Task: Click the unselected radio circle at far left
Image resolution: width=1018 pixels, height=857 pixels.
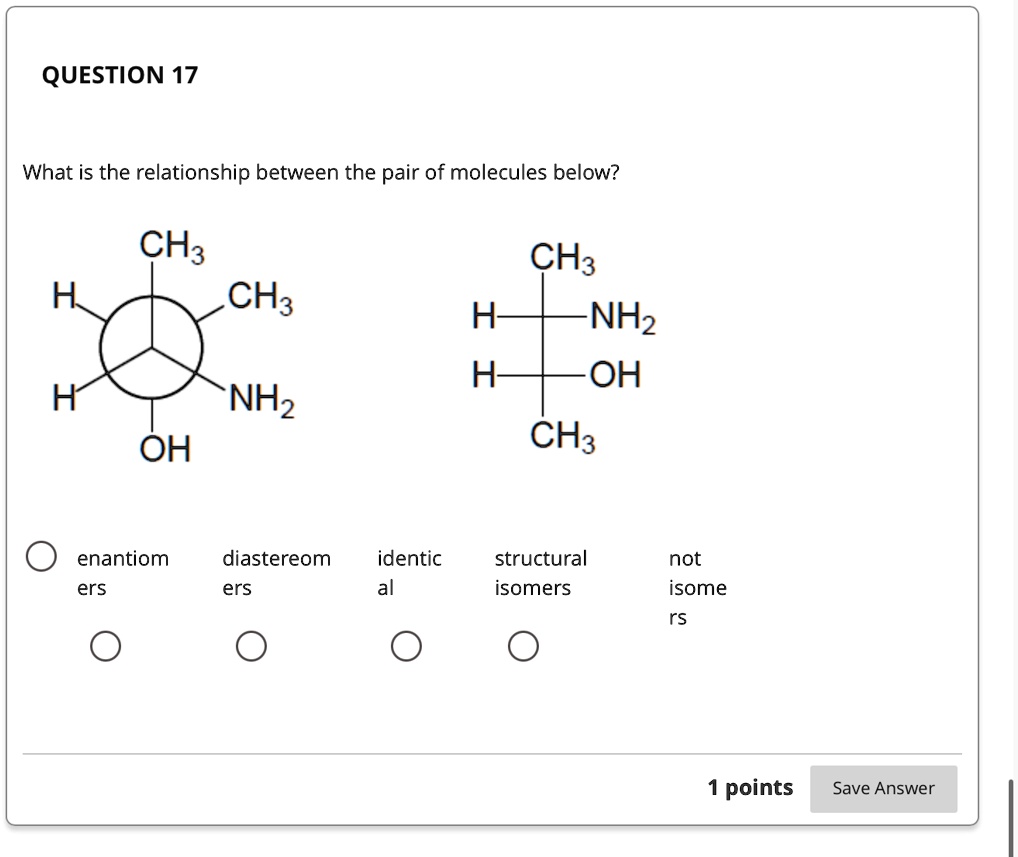Action: (41, 556)
